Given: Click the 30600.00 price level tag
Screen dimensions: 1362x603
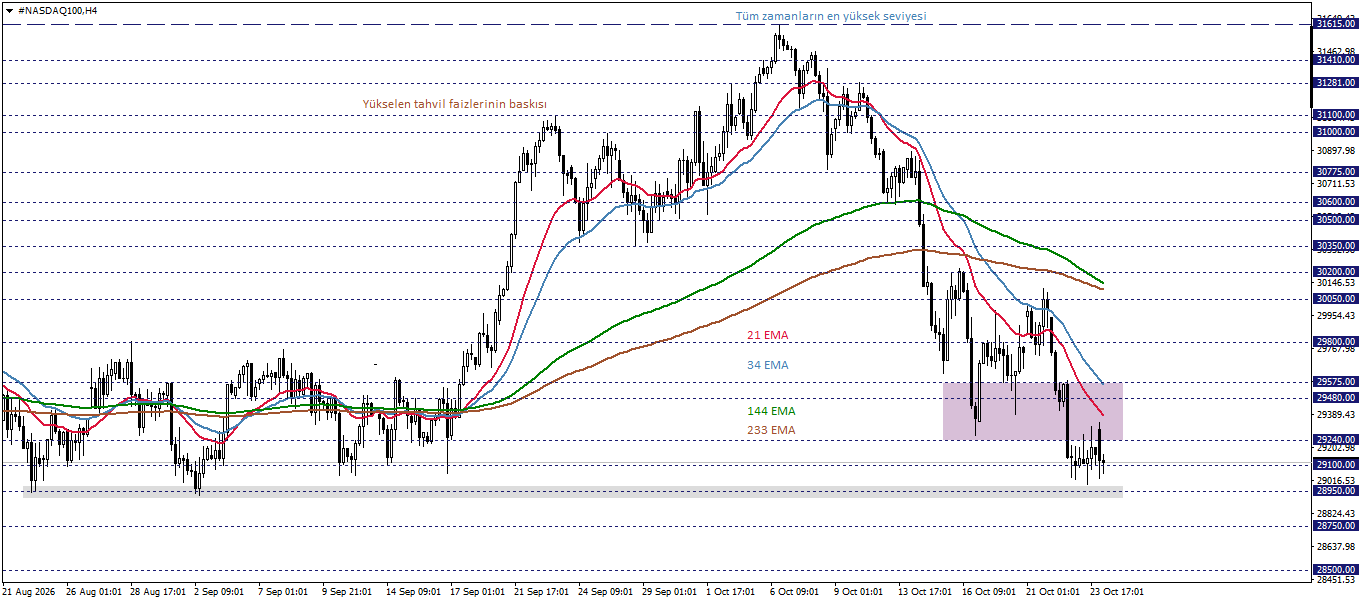Looking at the screenshot, I should point(1336,202).
